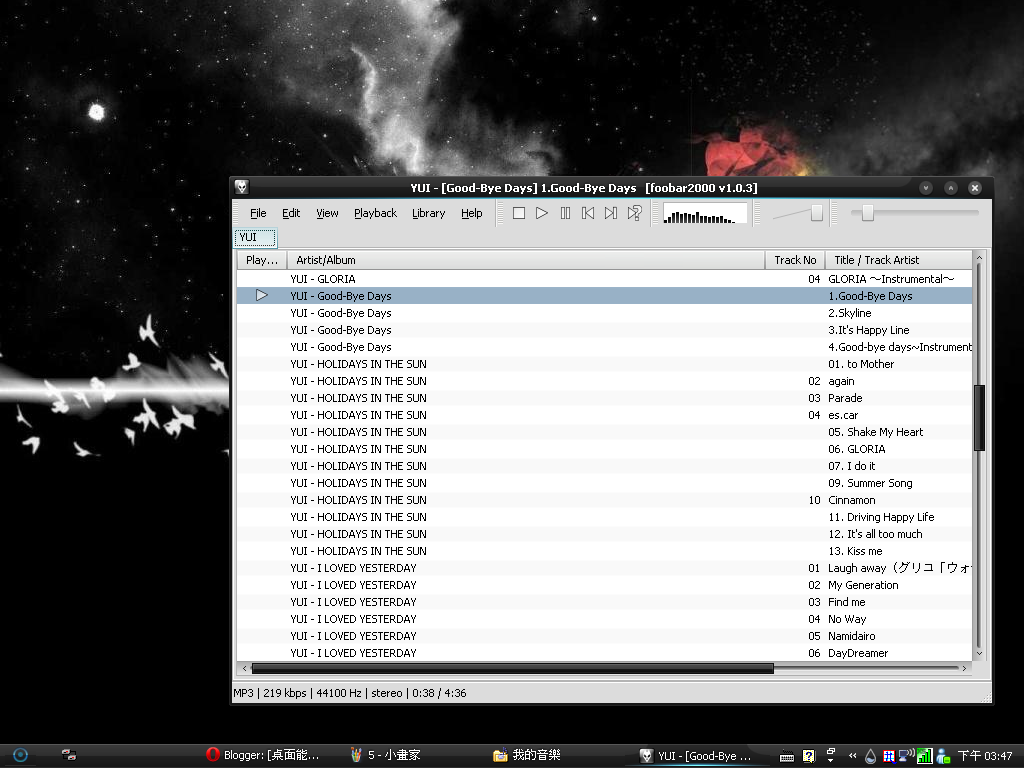Expand hidden tray icons with the chevron
Screen dimensions: 1024x768
pos(852,755)
